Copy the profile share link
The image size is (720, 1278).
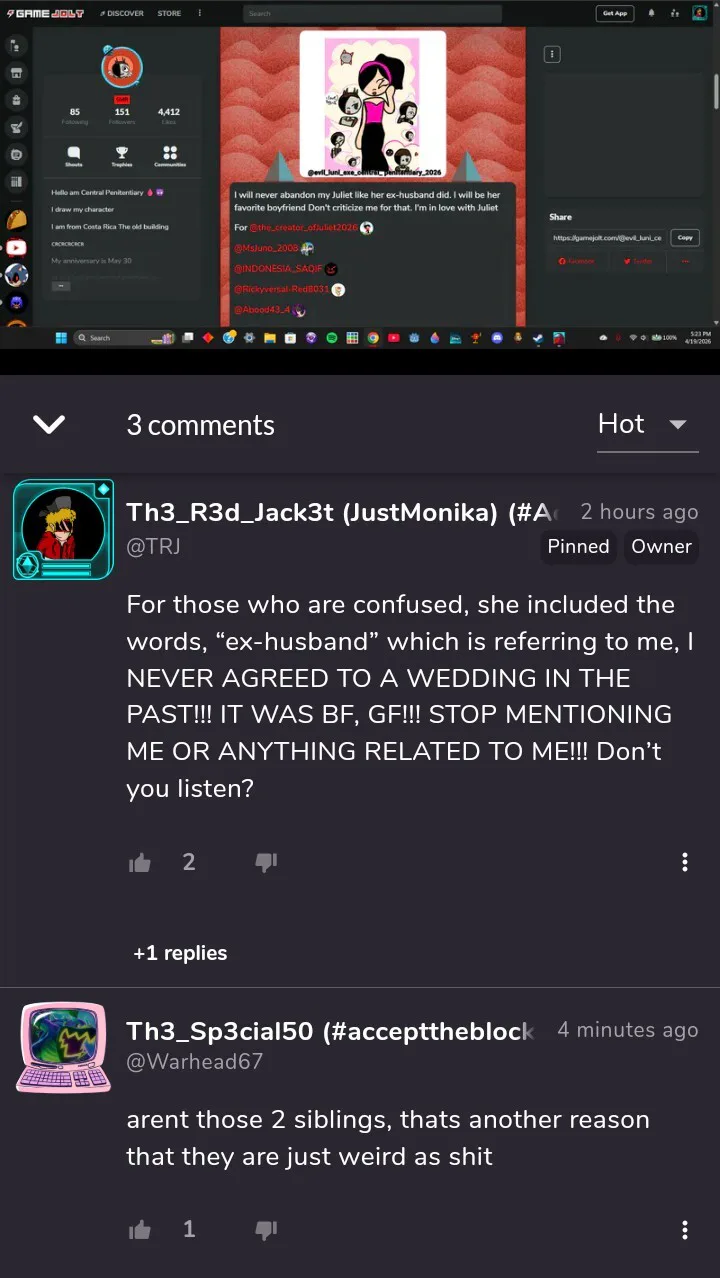tap(685, 238)
